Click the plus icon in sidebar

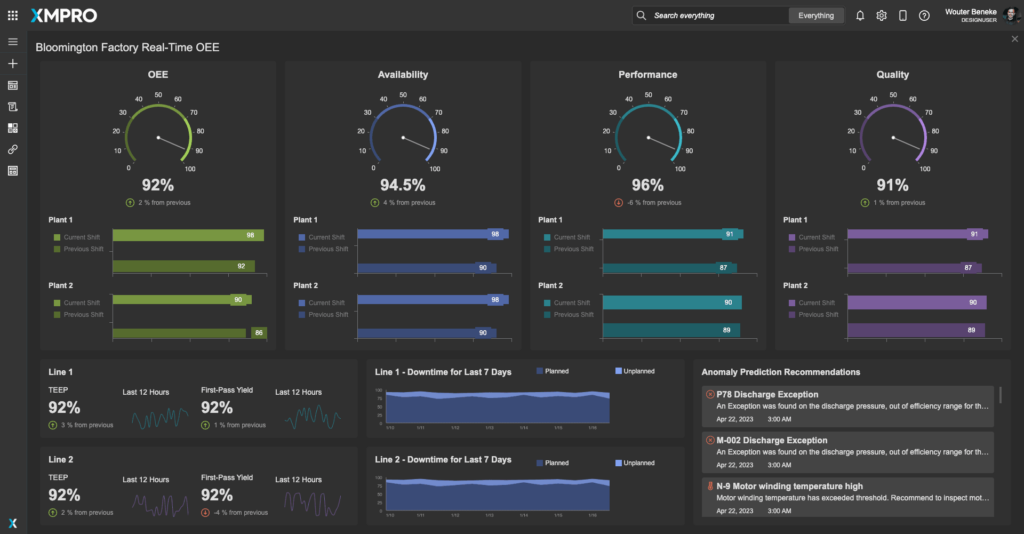click(13, 63)
